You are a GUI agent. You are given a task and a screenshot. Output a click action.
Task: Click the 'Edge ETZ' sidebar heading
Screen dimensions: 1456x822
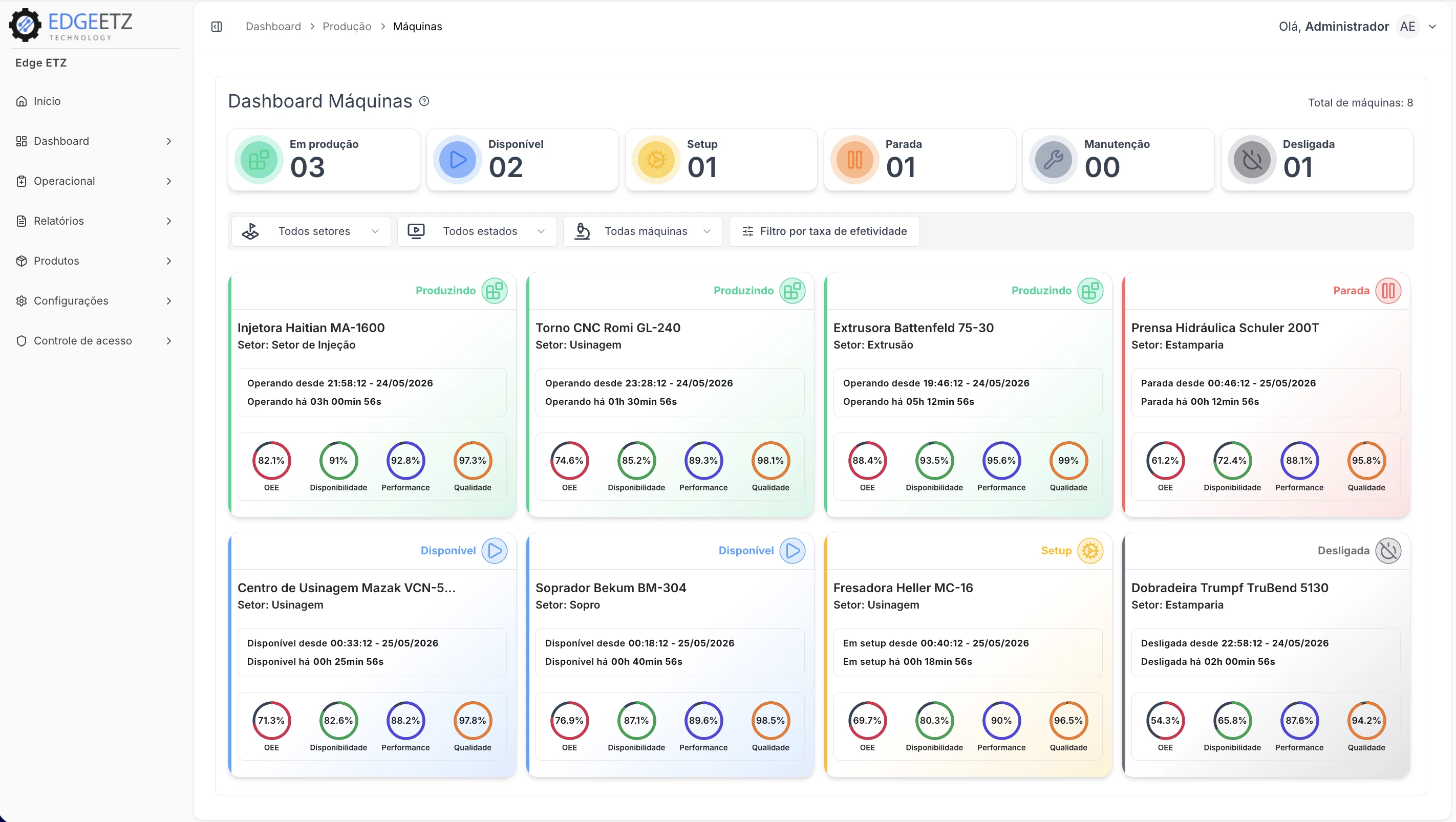click(40, 63)
